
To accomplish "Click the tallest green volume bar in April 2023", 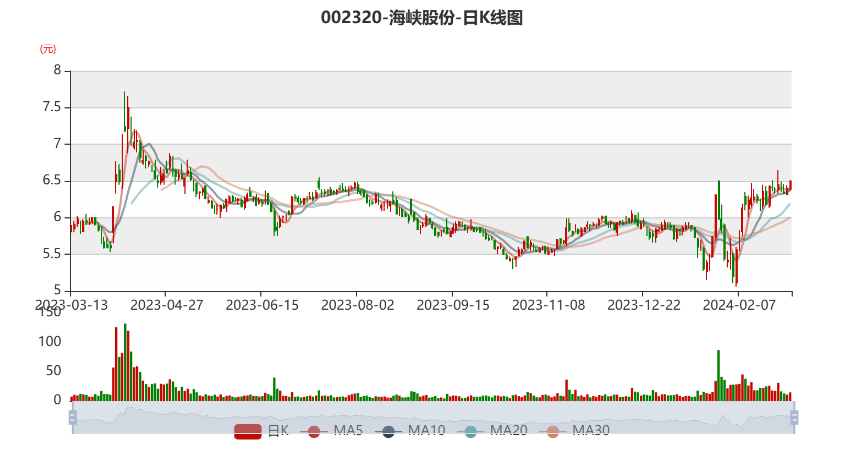I will click(125, 362).
